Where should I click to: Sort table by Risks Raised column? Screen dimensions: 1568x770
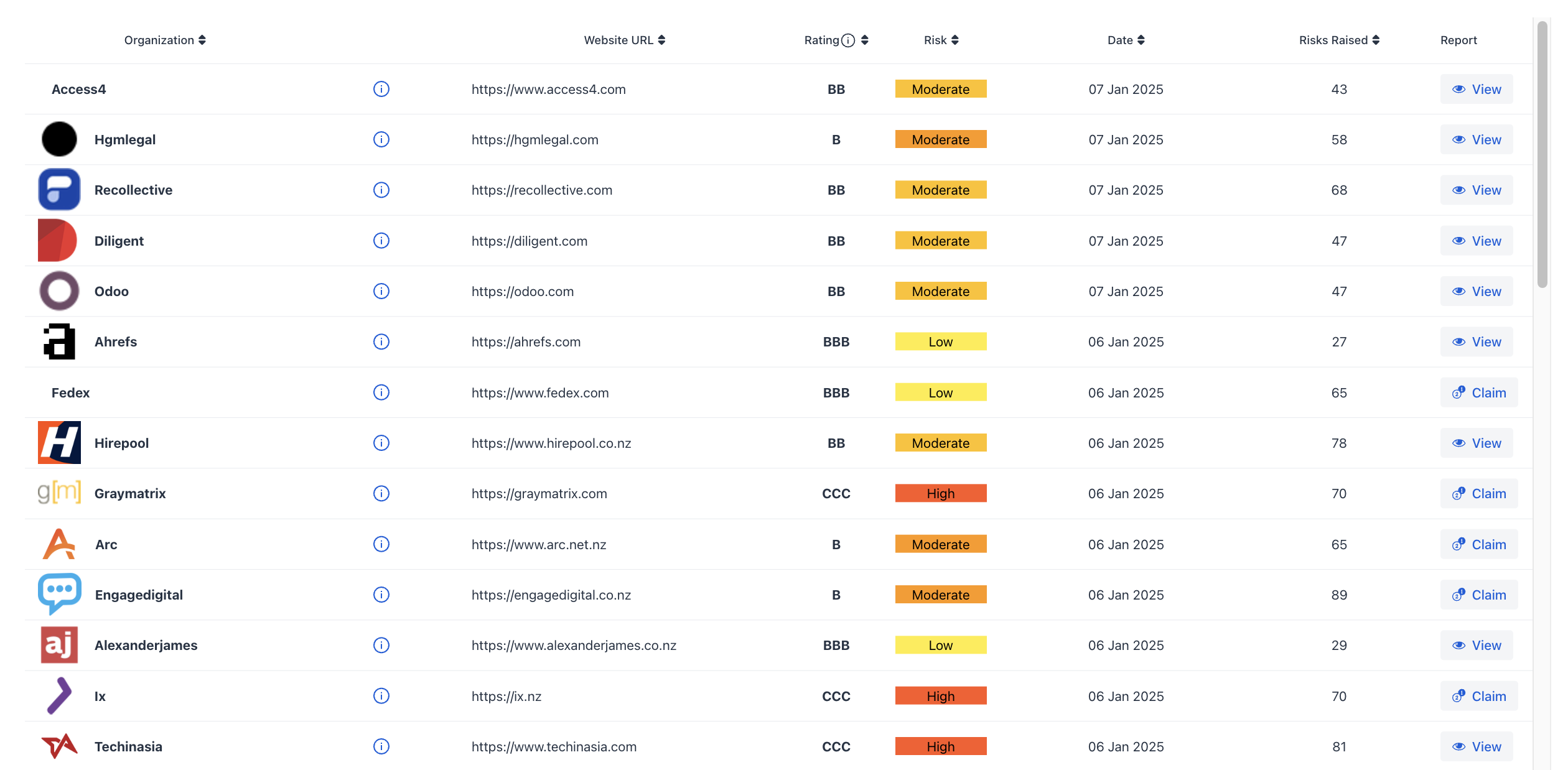pos(1339,40)
